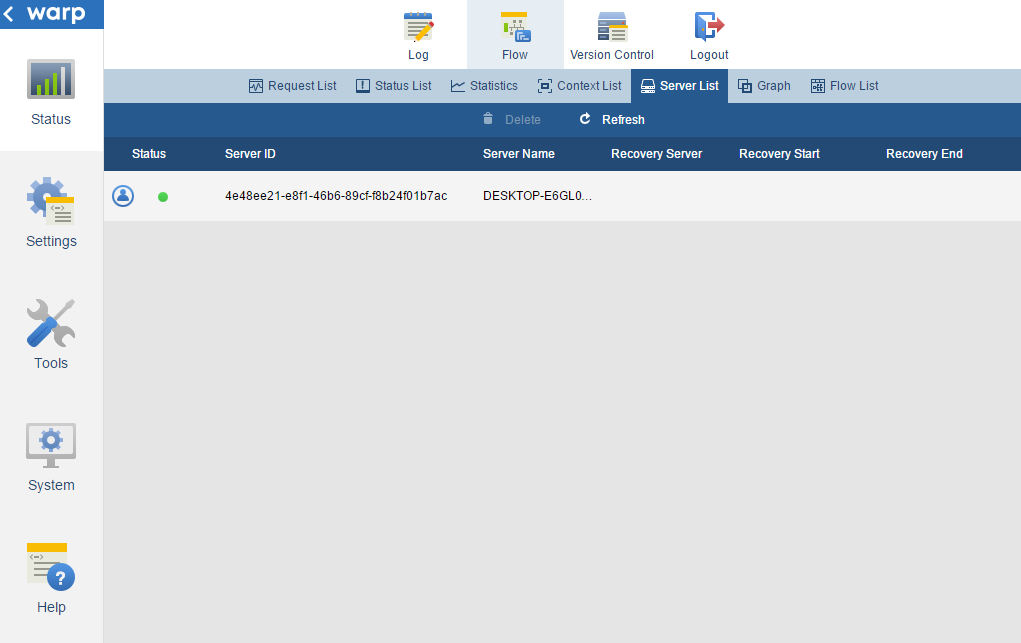Switch to the Status List tab
This screenshot has width=1021, height=643.
[394, 86]
